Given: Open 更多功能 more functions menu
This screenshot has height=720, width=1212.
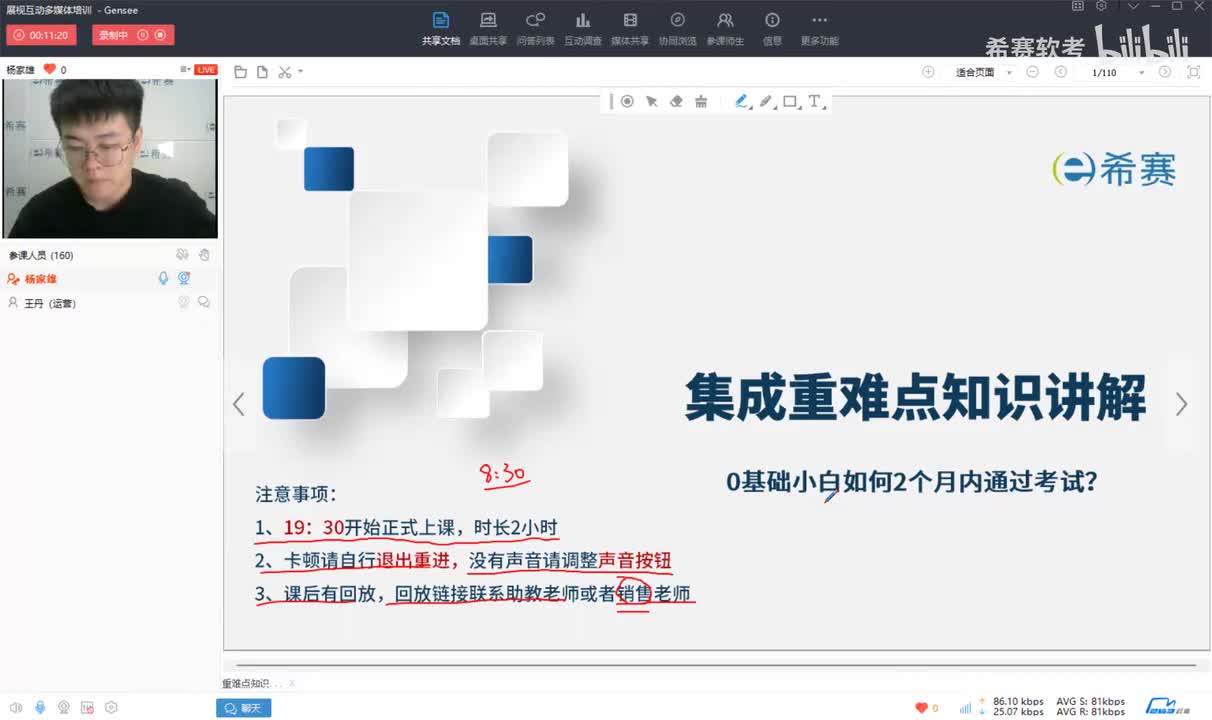Looking at the screenshot, I should tap(819, 28).
